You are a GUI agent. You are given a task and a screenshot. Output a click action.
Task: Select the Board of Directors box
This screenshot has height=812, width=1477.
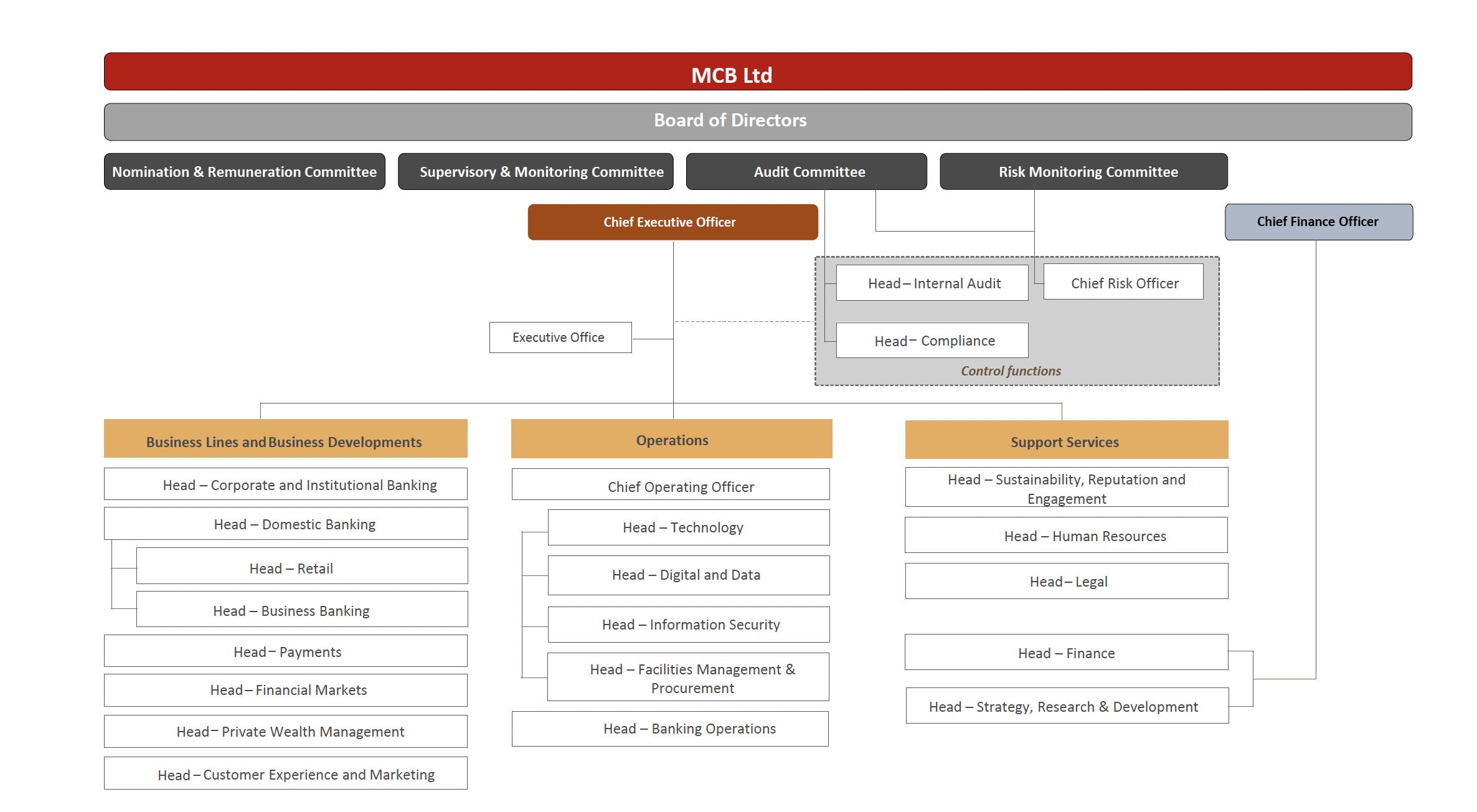[x=758, y=122]
